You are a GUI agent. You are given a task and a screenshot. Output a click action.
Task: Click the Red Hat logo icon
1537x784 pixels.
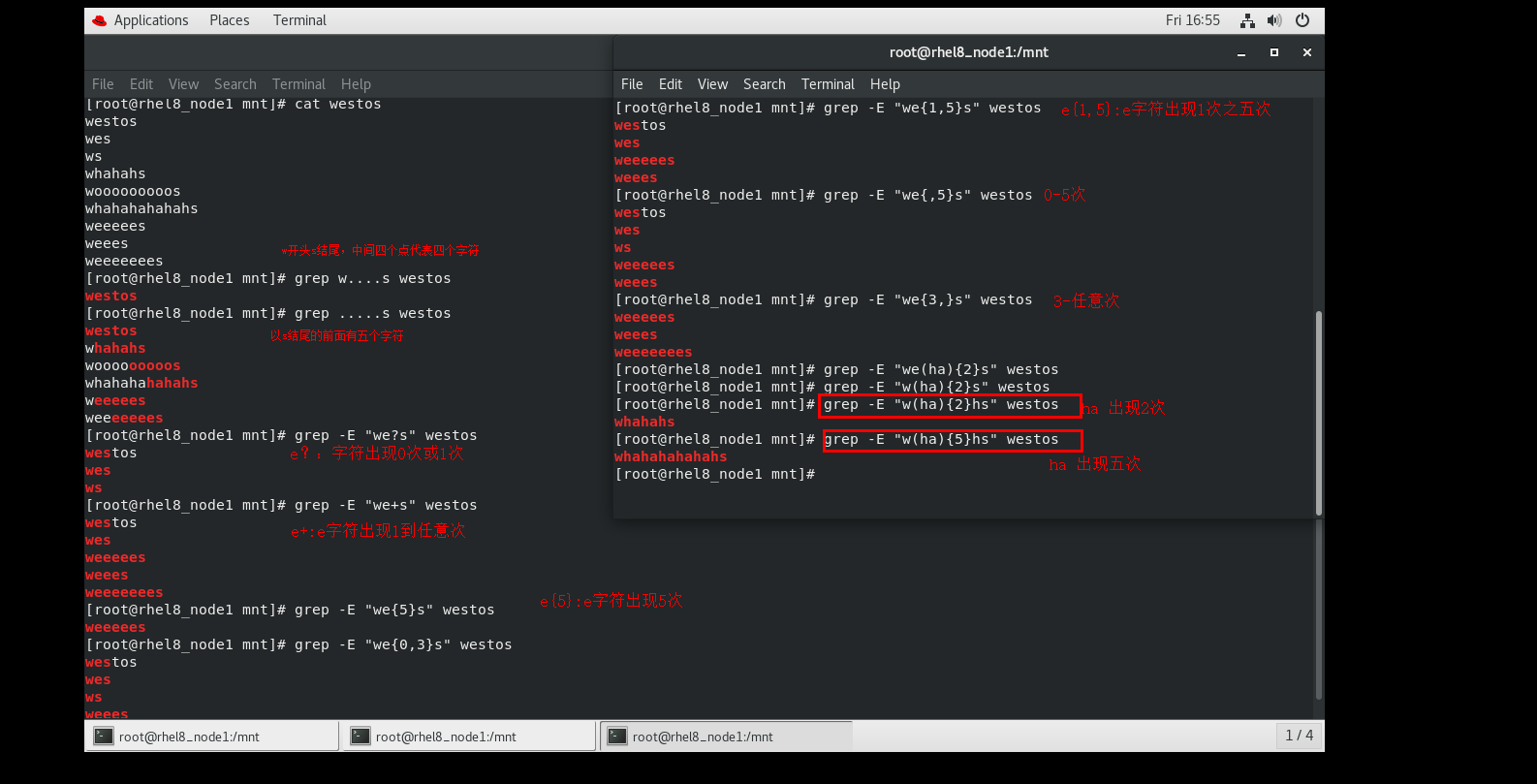point(100,20)
